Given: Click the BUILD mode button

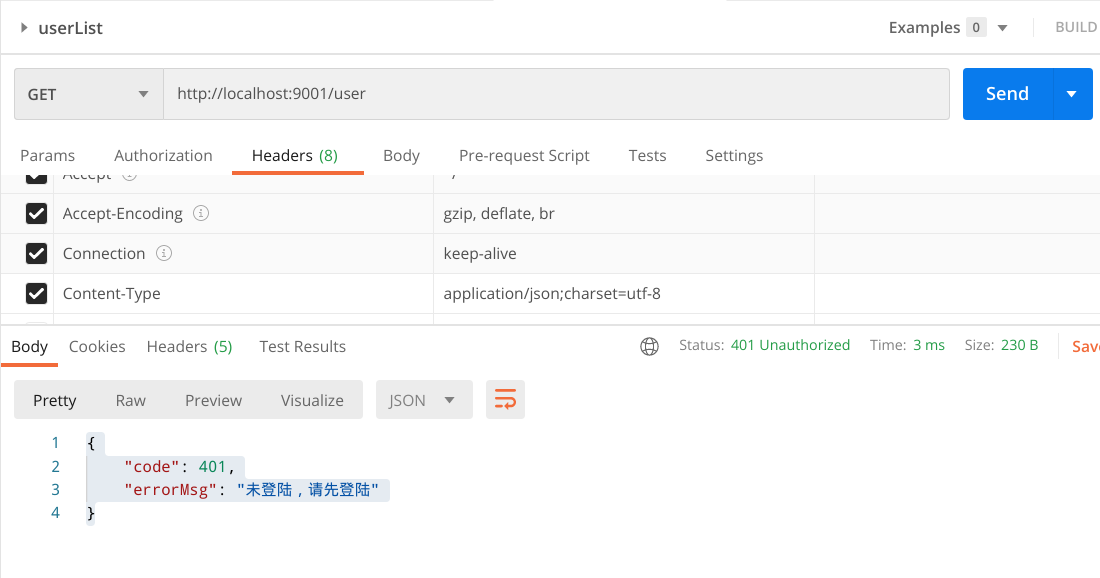Looking at the screenshot, I should (x=1076, y=28).
